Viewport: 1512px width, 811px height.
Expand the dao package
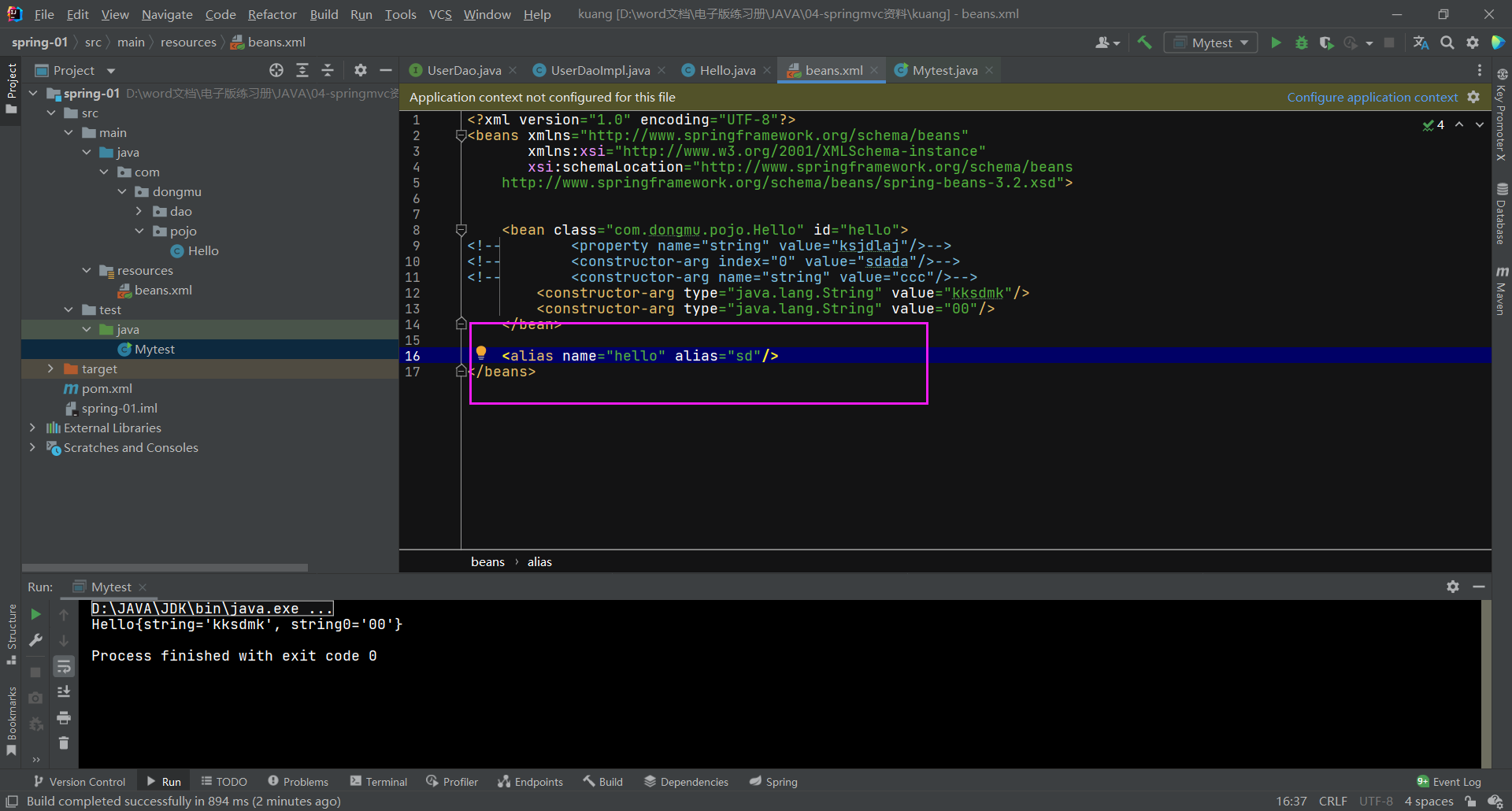pos(139,211)
